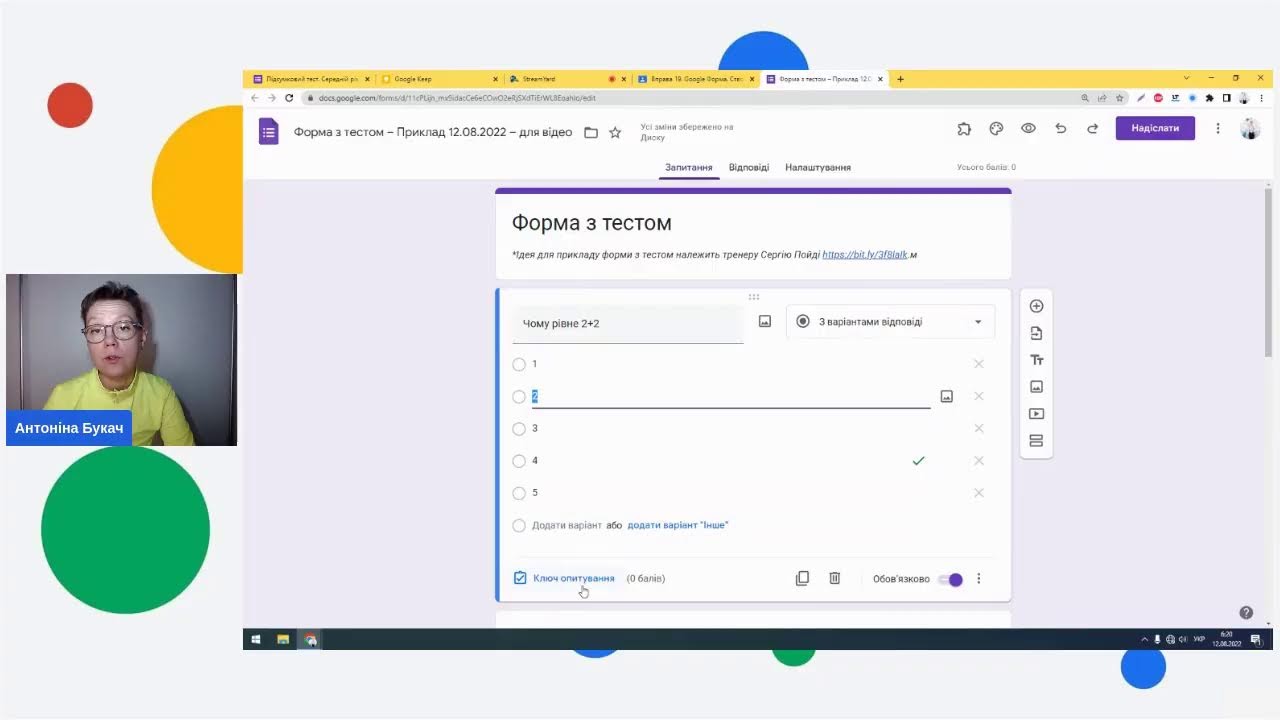
Task: Open Windows notification center
Action: point(1257,639)
